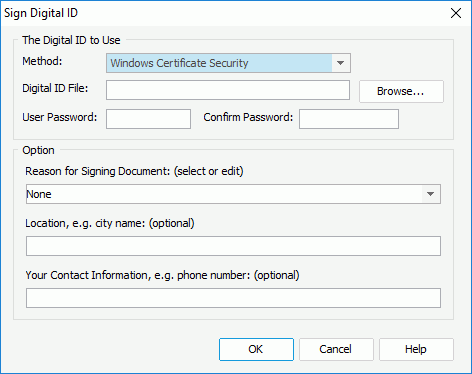Click the 'Confirm Password:' label
This screenshot has height=374, width=472.
[x=248, y=117]
